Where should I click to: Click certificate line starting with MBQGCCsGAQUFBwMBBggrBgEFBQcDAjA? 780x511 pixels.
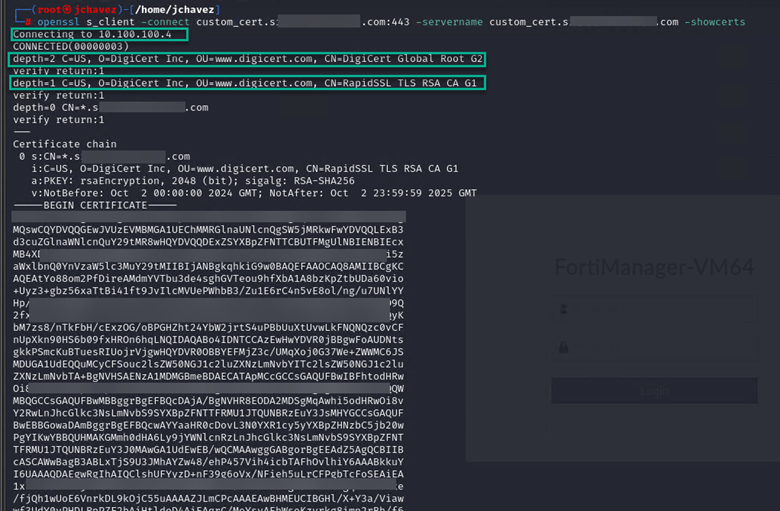[x=208, y=401]
